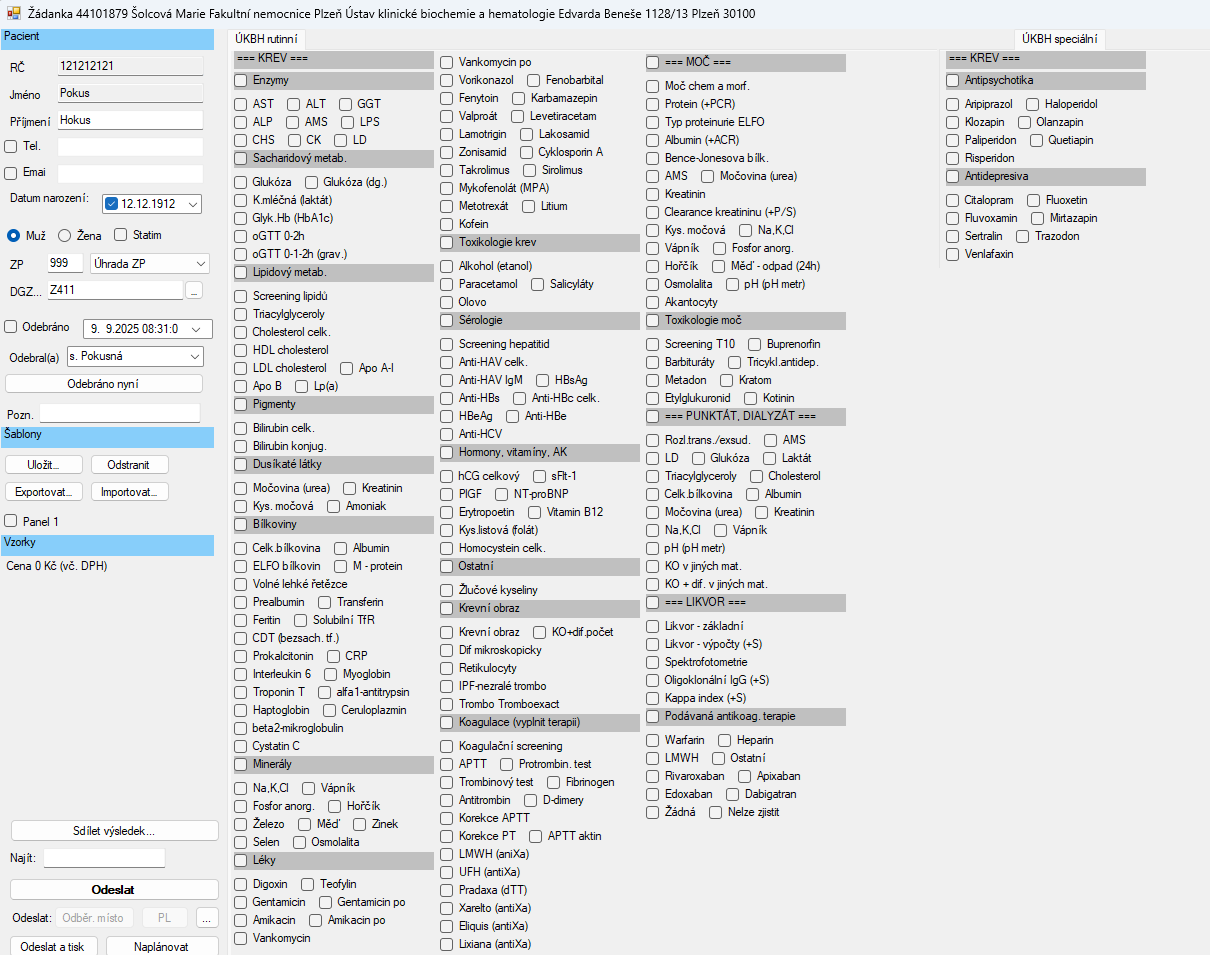1210x955 pixels.
Task: Tick the CRP checkbox
Action: [334, 656]
